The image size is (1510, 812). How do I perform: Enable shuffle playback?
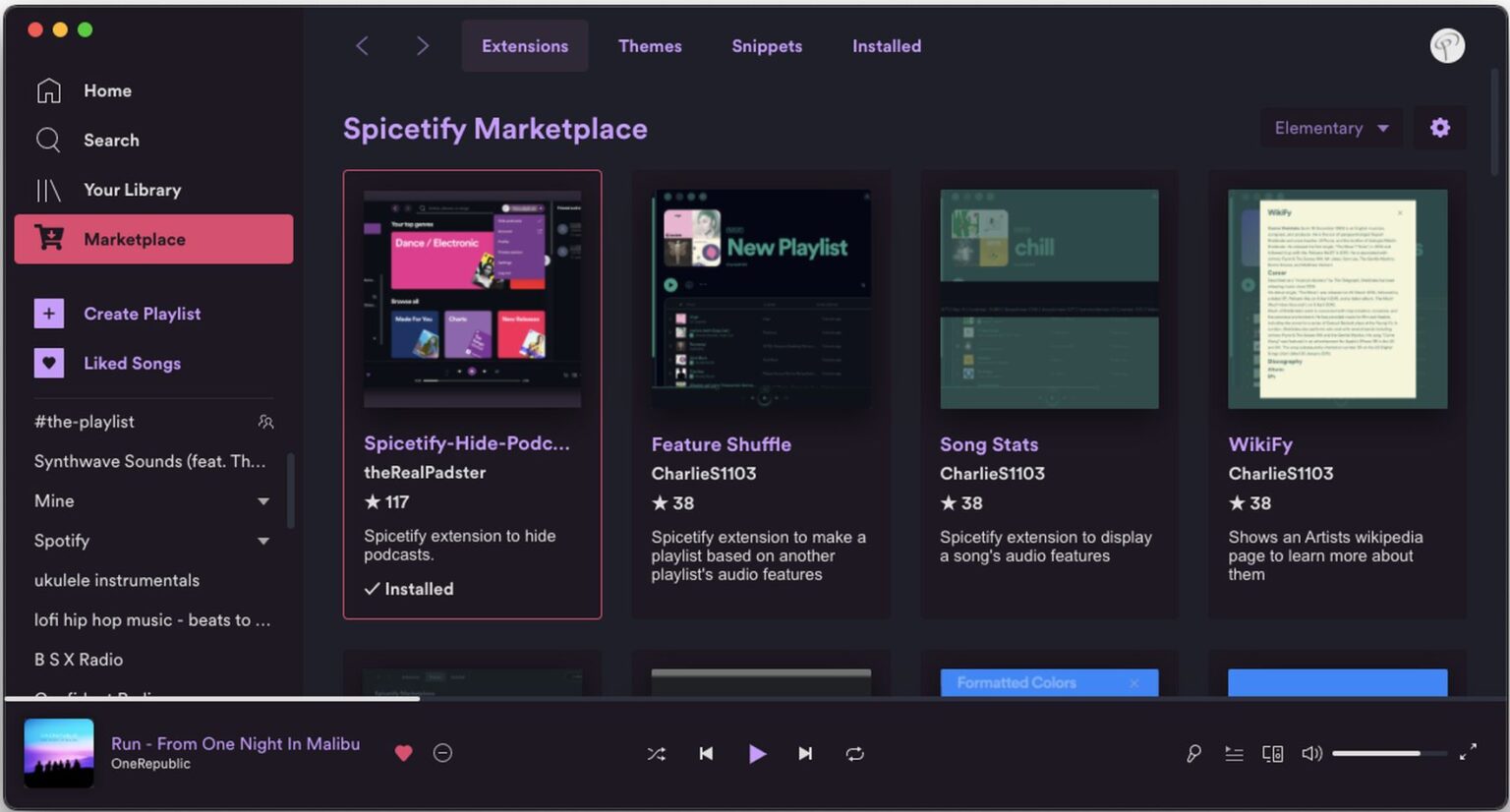(656, 753)
